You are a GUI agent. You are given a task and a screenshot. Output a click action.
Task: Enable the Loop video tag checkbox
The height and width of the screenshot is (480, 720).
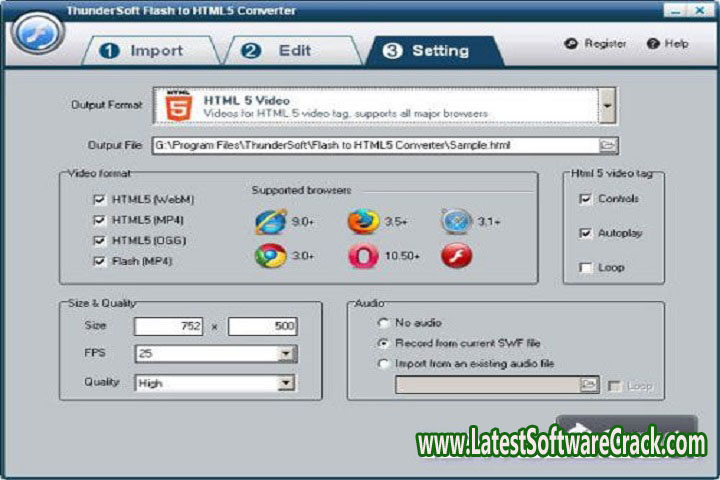585,268
